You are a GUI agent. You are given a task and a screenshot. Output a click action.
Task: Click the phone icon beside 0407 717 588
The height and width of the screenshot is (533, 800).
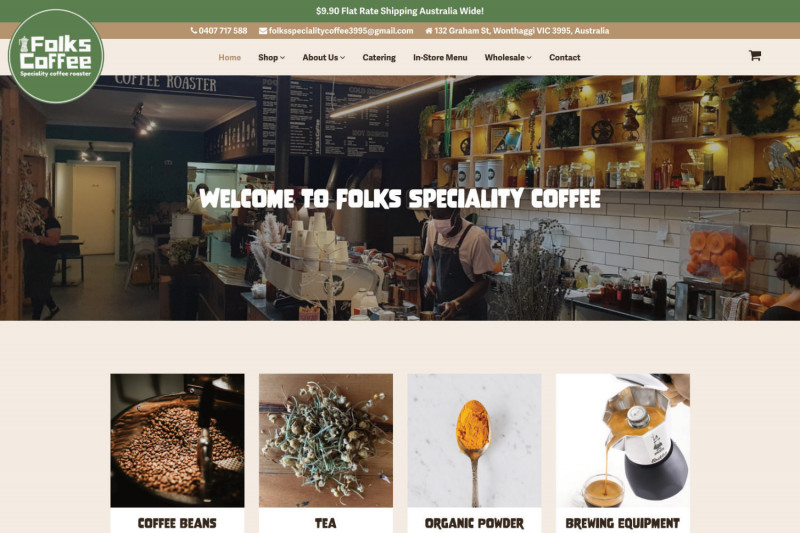(193, 31)
